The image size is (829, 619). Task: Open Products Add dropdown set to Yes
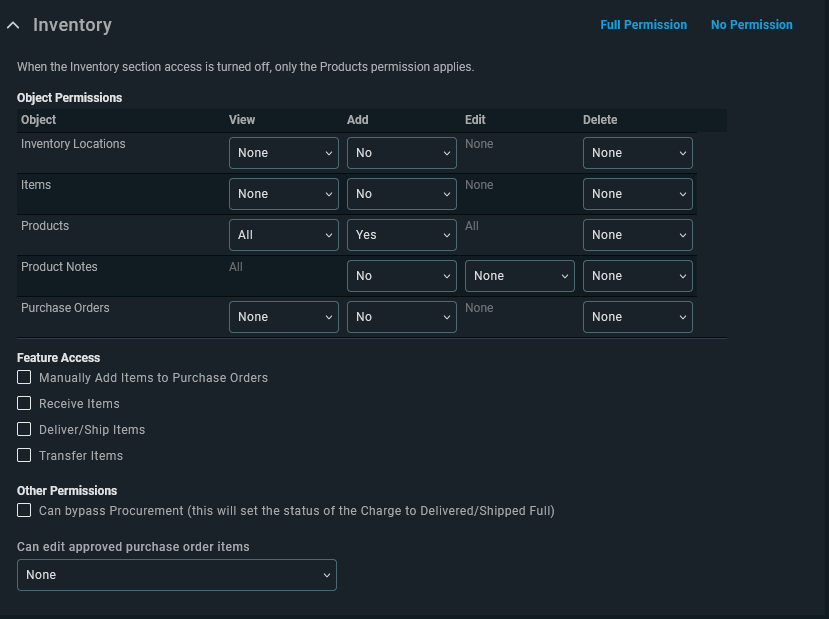pyautogui.click(x=402, y=235)
